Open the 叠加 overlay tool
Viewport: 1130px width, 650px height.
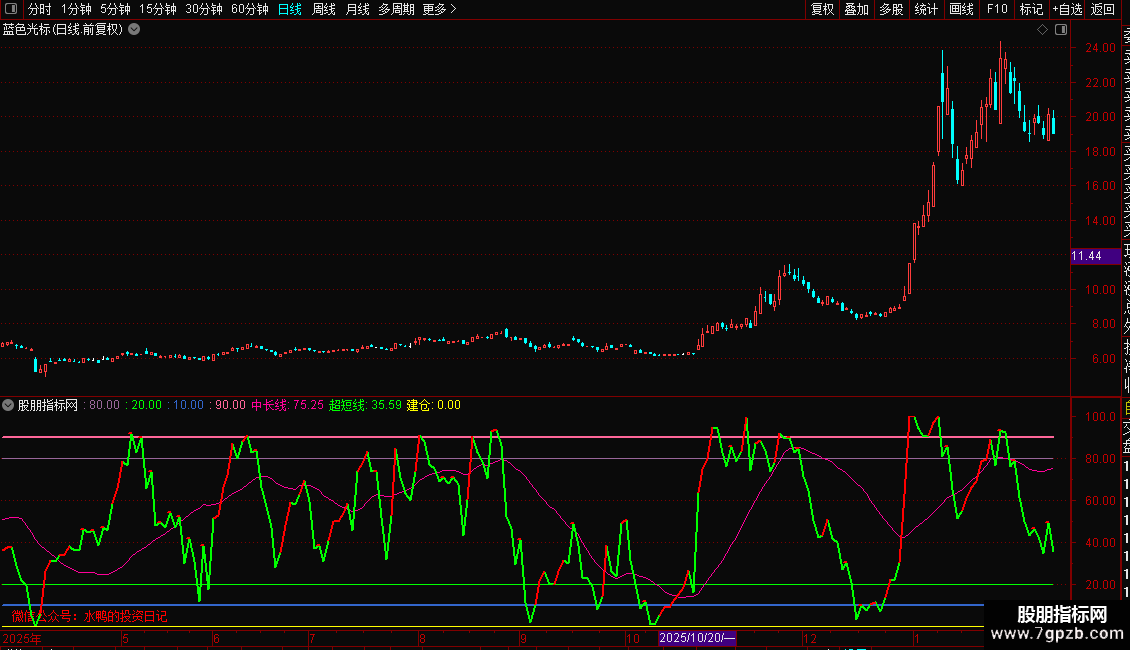[856, 9]
